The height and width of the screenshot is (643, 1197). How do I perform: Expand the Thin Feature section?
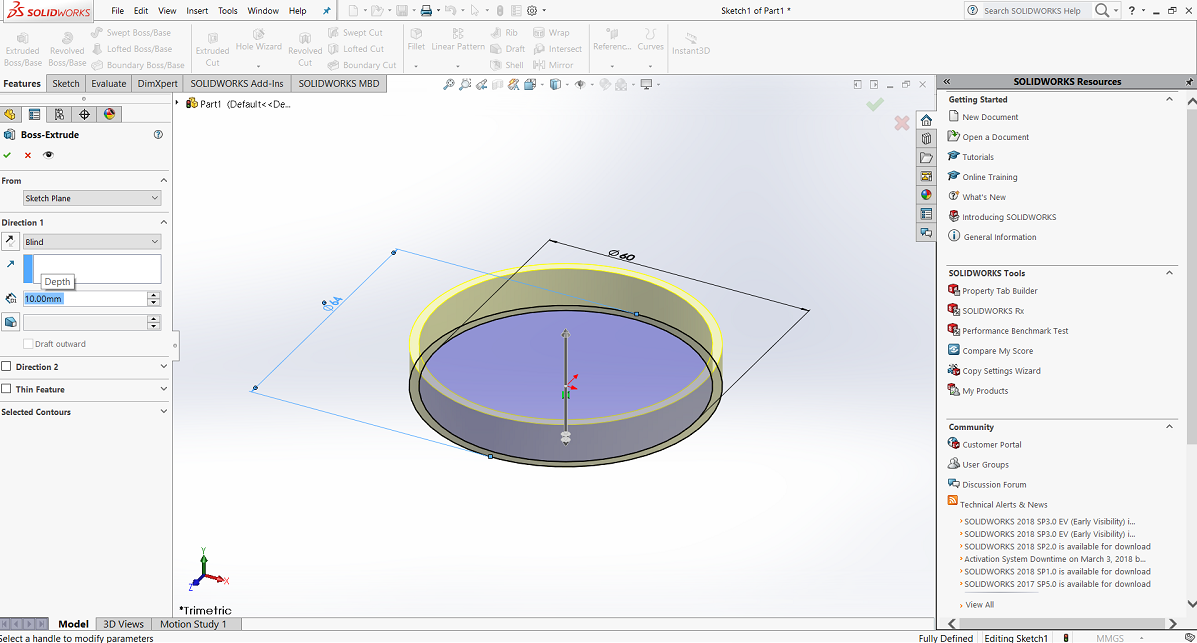(x=163, y=389)
